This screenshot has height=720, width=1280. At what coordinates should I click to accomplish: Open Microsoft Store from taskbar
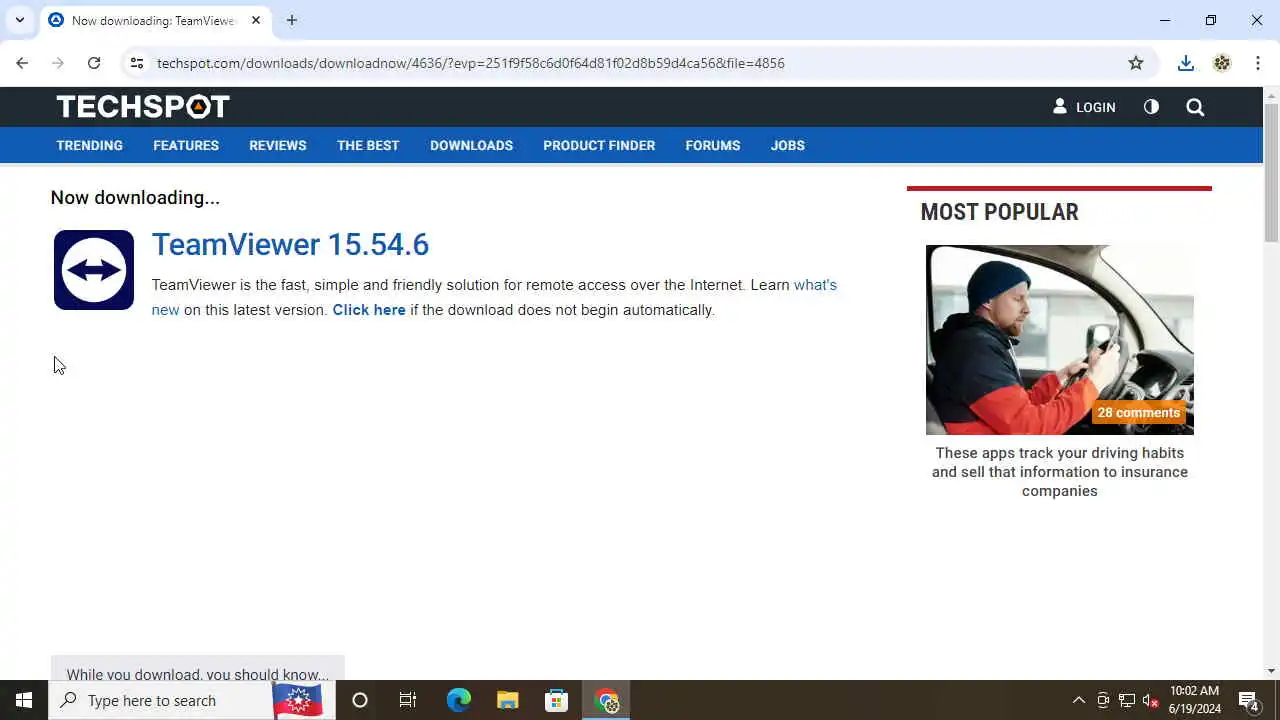tap(556, 700)
